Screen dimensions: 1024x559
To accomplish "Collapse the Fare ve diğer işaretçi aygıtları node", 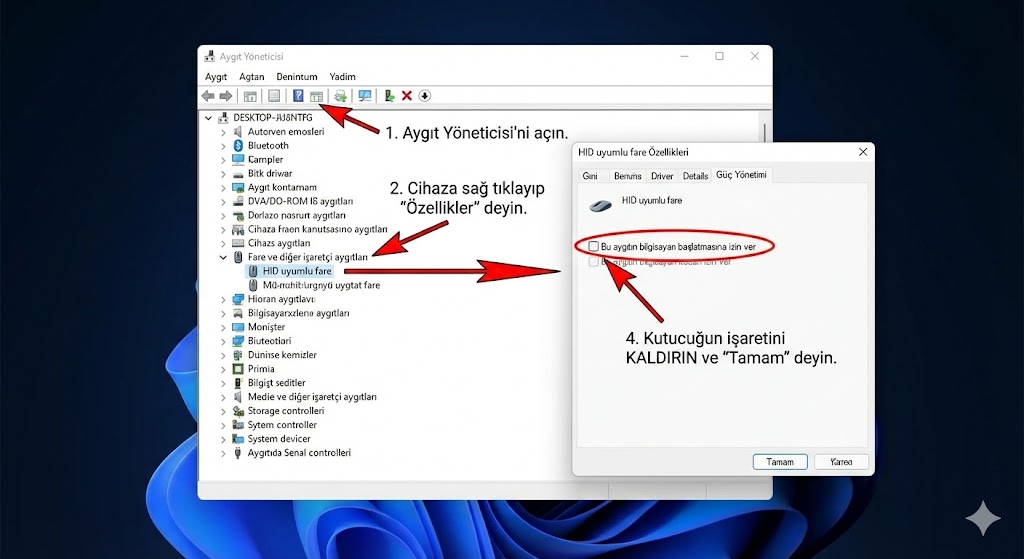I will coord(223,257).
